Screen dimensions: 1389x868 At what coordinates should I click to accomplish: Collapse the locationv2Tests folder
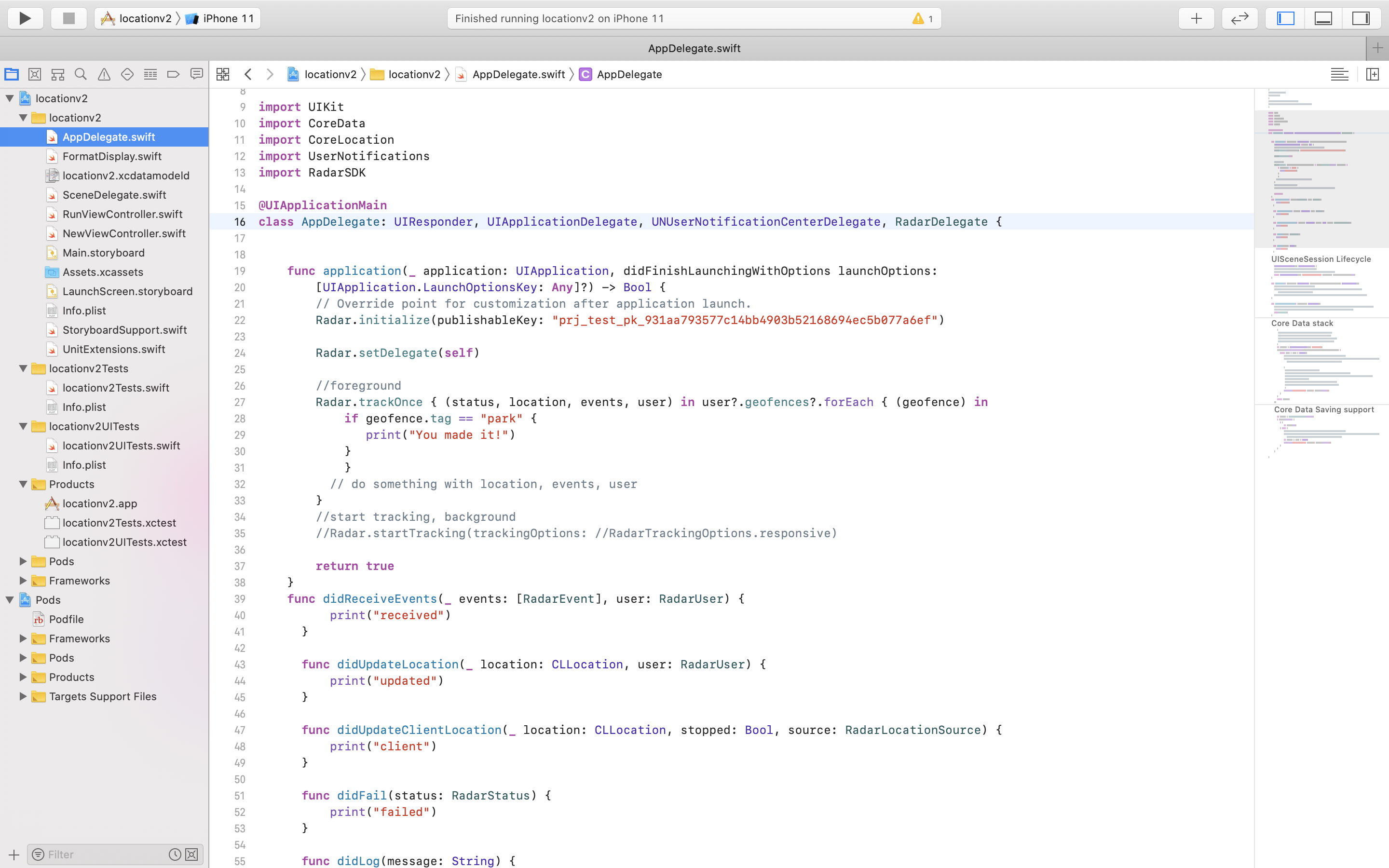(24, 368)
